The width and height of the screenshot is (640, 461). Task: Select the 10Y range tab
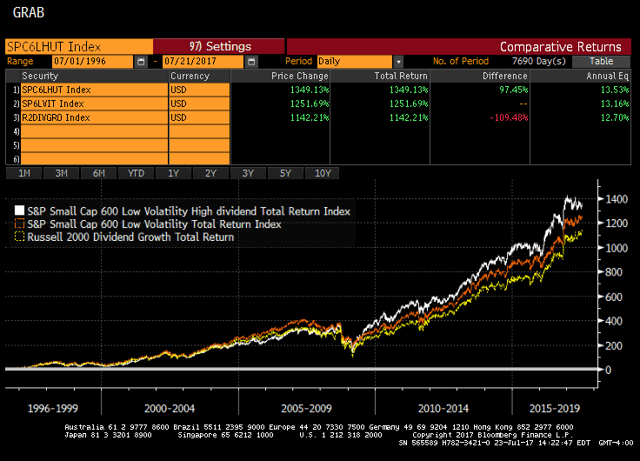(x=322, y=173)
